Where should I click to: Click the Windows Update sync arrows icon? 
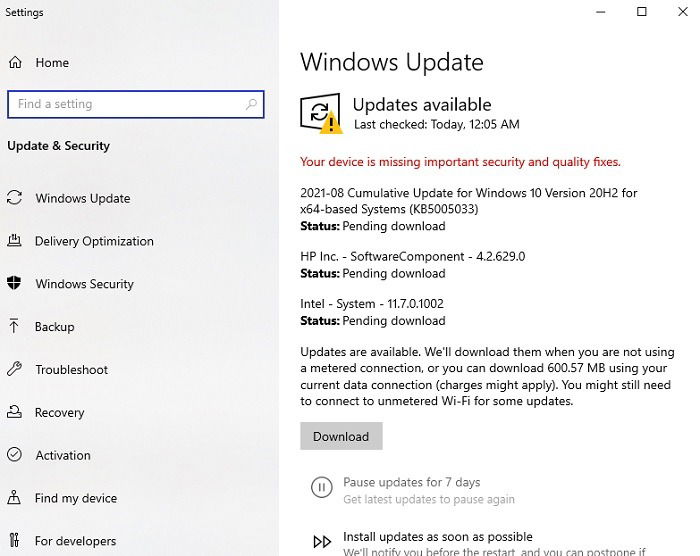click(14, 198)
